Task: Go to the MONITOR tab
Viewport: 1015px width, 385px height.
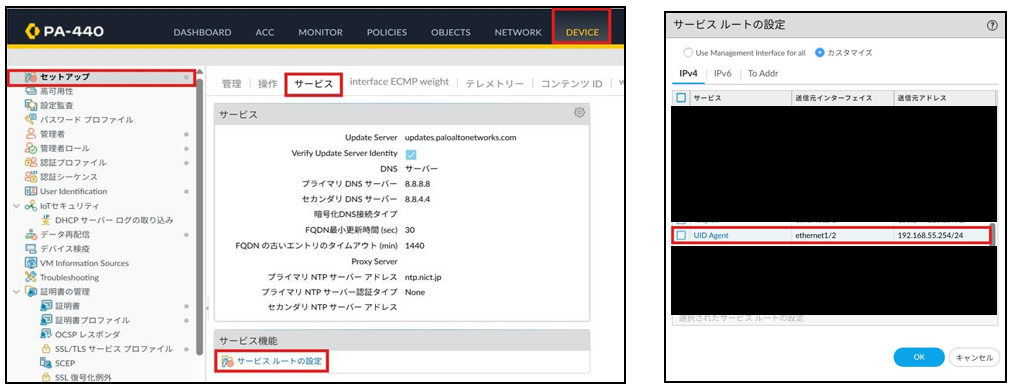Action: coord(320,32)
